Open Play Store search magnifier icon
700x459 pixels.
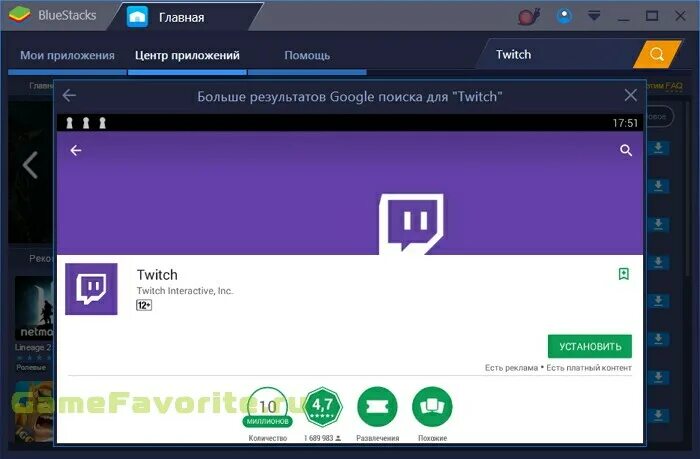626,150
